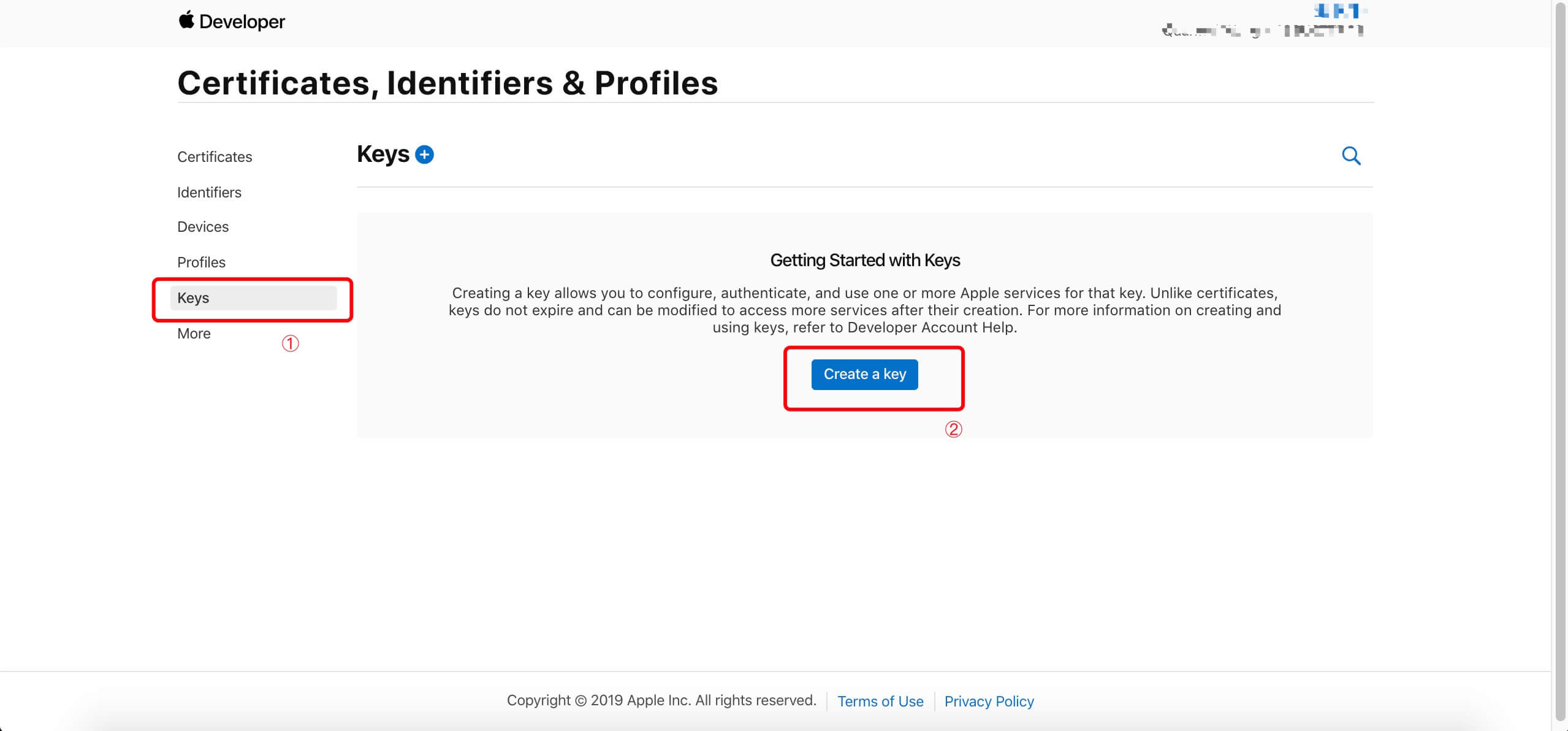
Task: Open search from the Keys page
Action: [1351, 156]
